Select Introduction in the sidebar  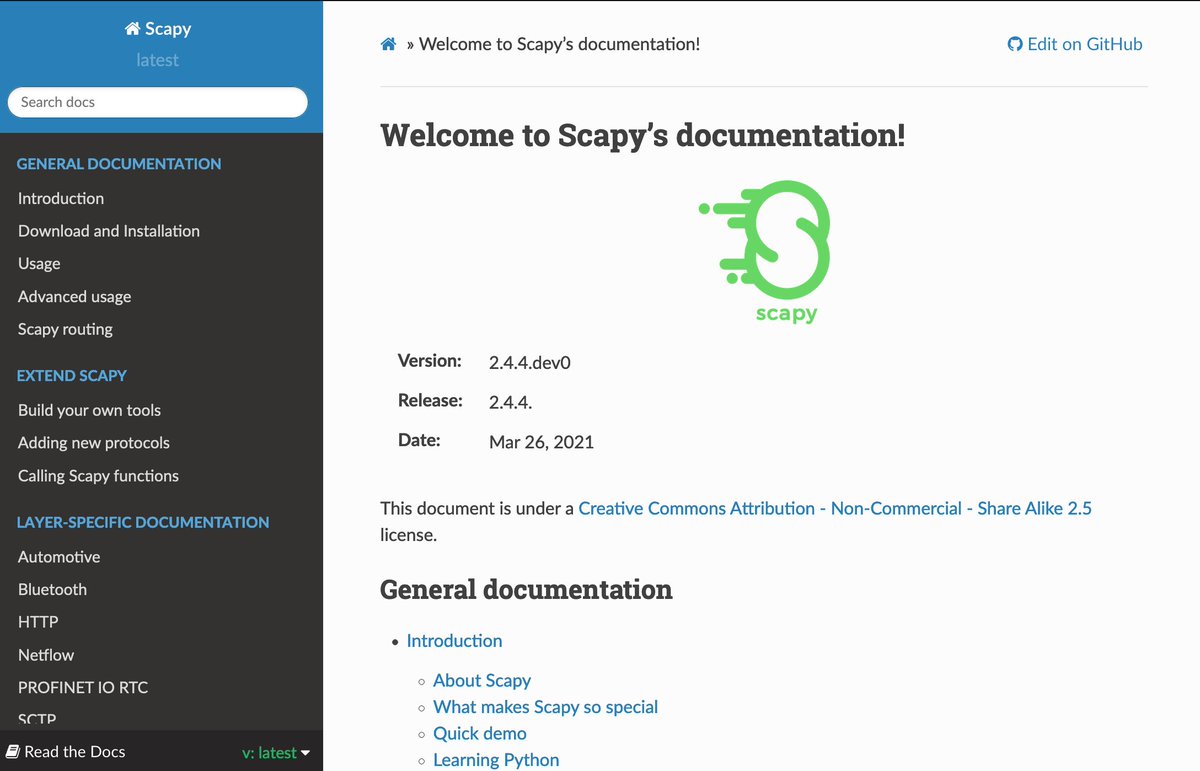tap(60, 198)
